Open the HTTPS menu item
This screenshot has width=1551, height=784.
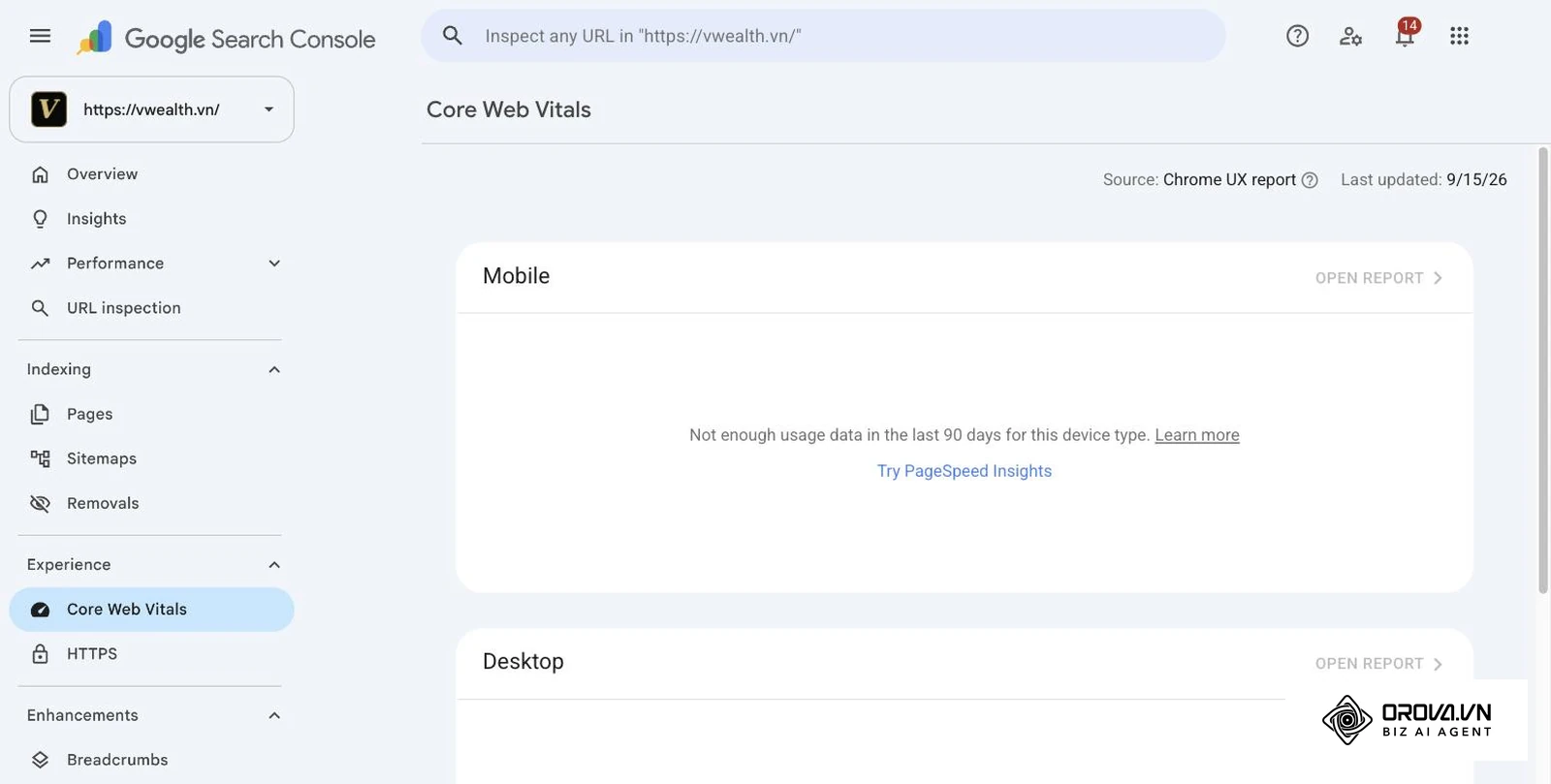click(151, 654)
